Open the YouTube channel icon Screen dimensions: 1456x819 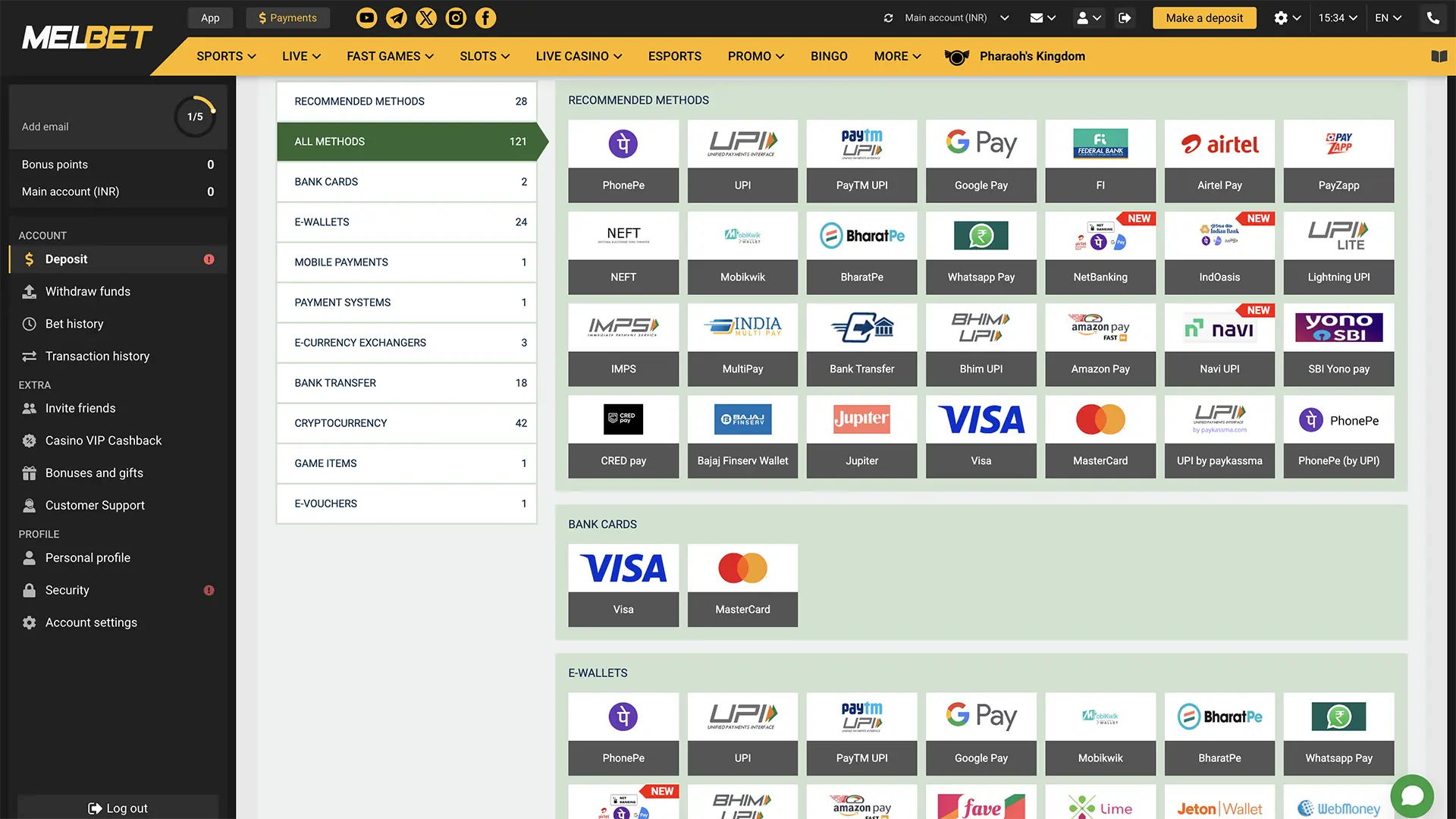point(366,17)
